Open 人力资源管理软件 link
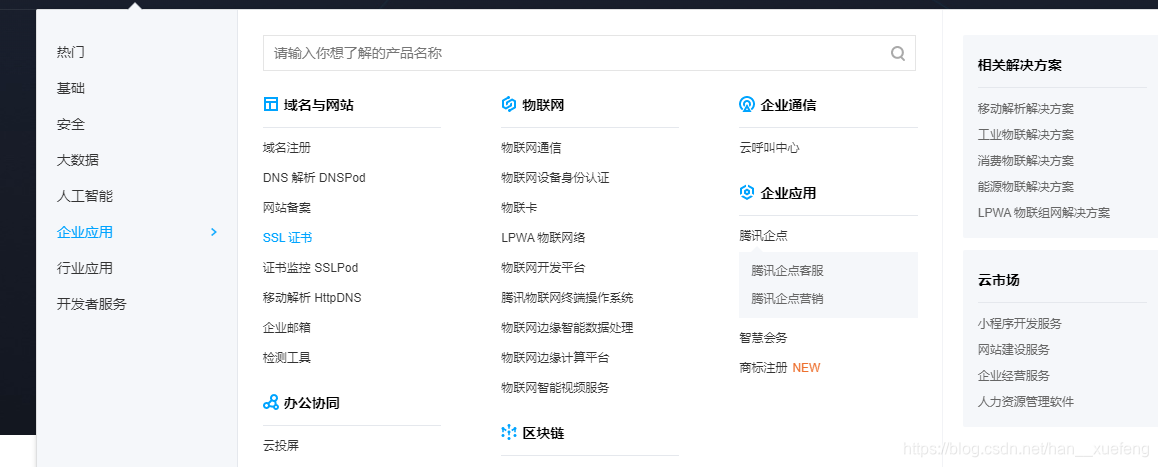 point(1026,402)
